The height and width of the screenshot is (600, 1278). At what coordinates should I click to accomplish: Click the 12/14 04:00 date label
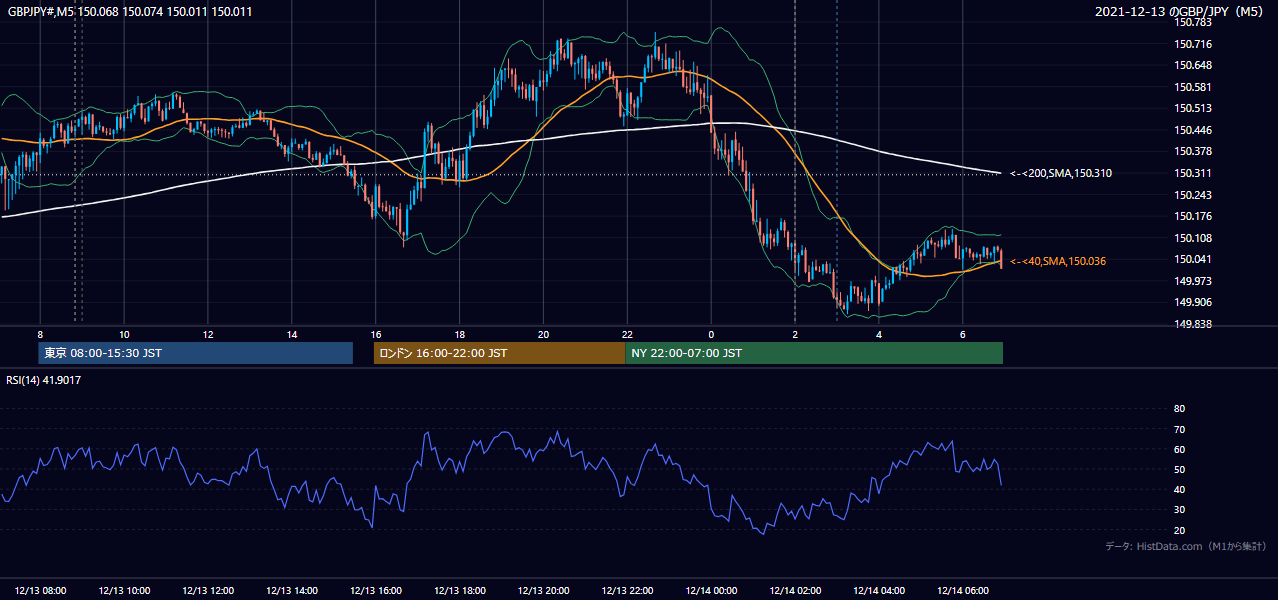coord(880,590)
